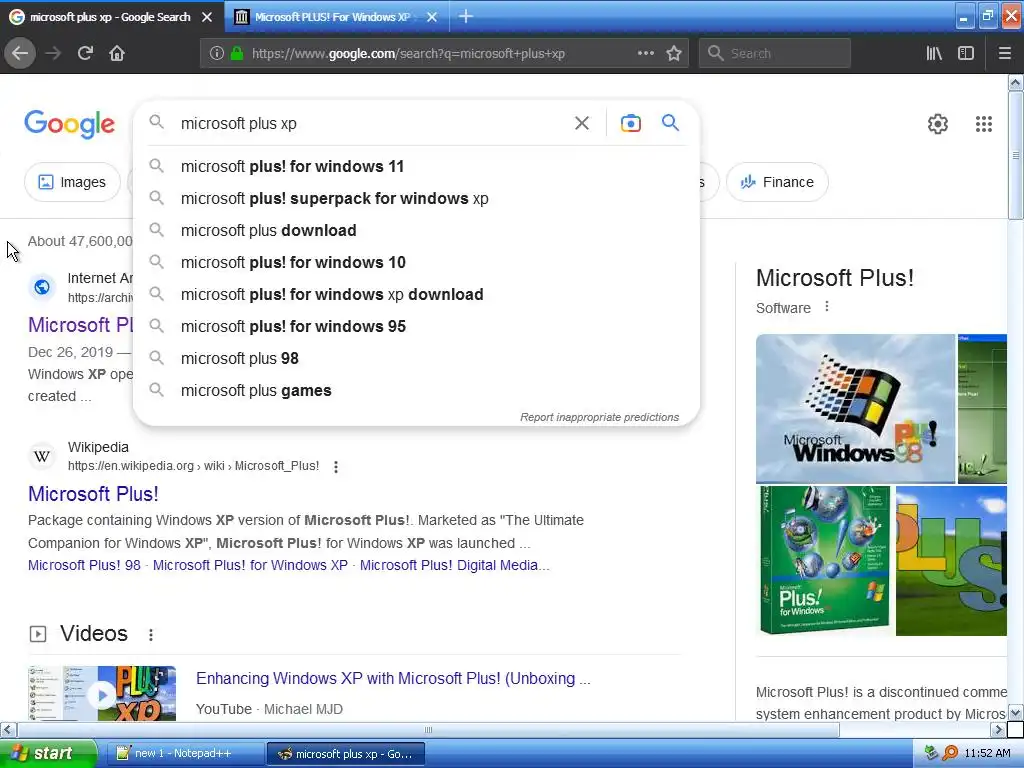
Task: Switch to new 1 - Notepad++ taskbar window
Action: point(185,753)
